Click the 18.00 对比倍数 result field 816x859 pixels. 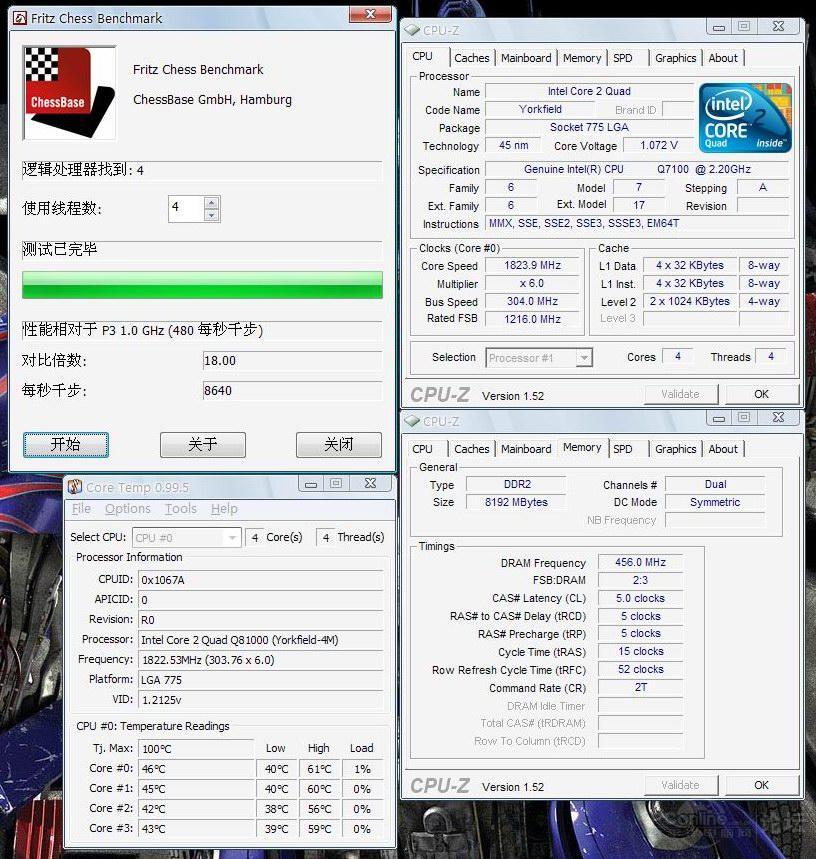(x=292, y=360)
